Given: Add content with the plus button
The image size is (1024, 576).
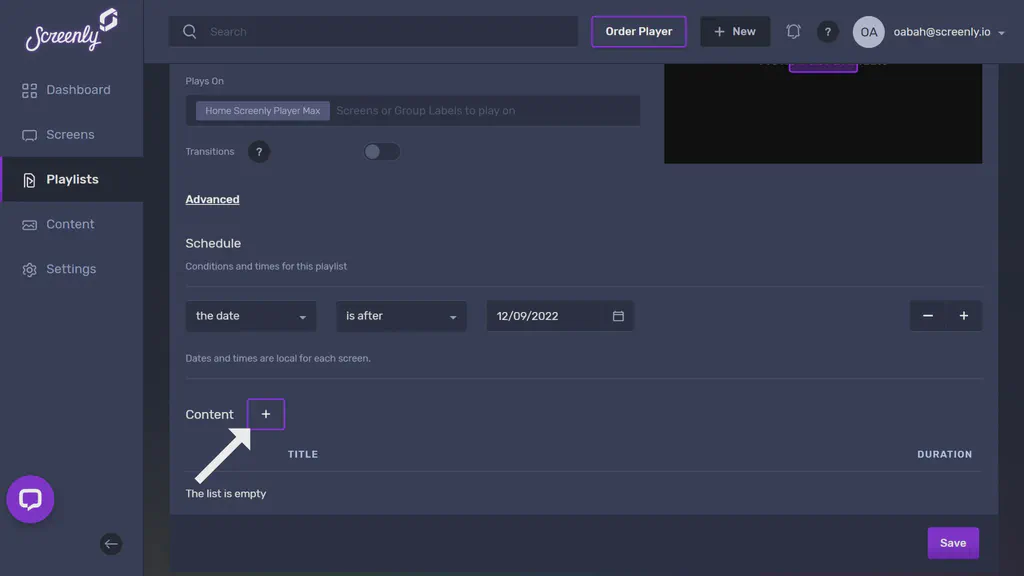Looking at the screenshot, I should tap(264, 413).
